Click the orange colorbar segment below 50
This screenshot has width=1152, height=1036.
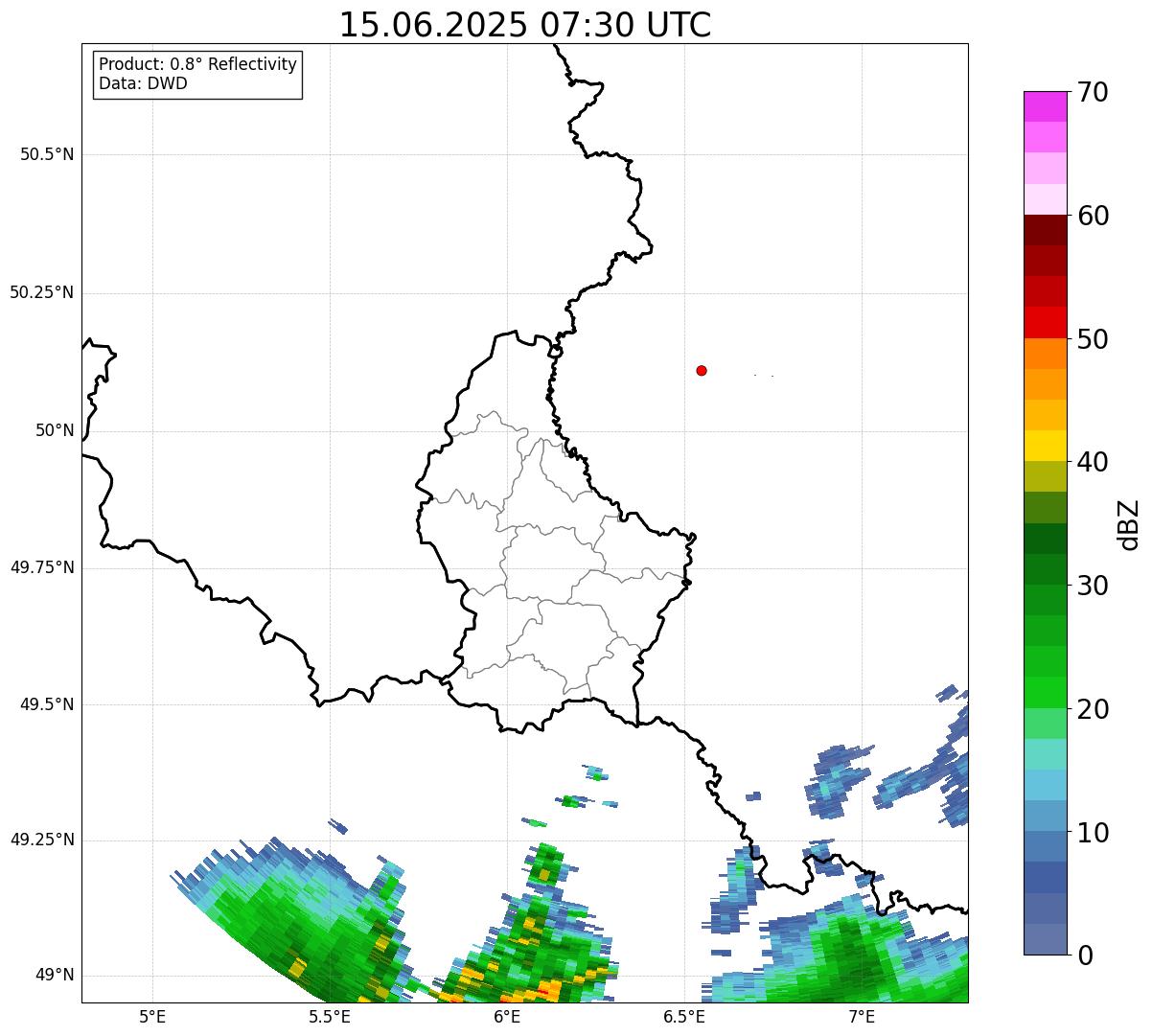[1045, 354]
